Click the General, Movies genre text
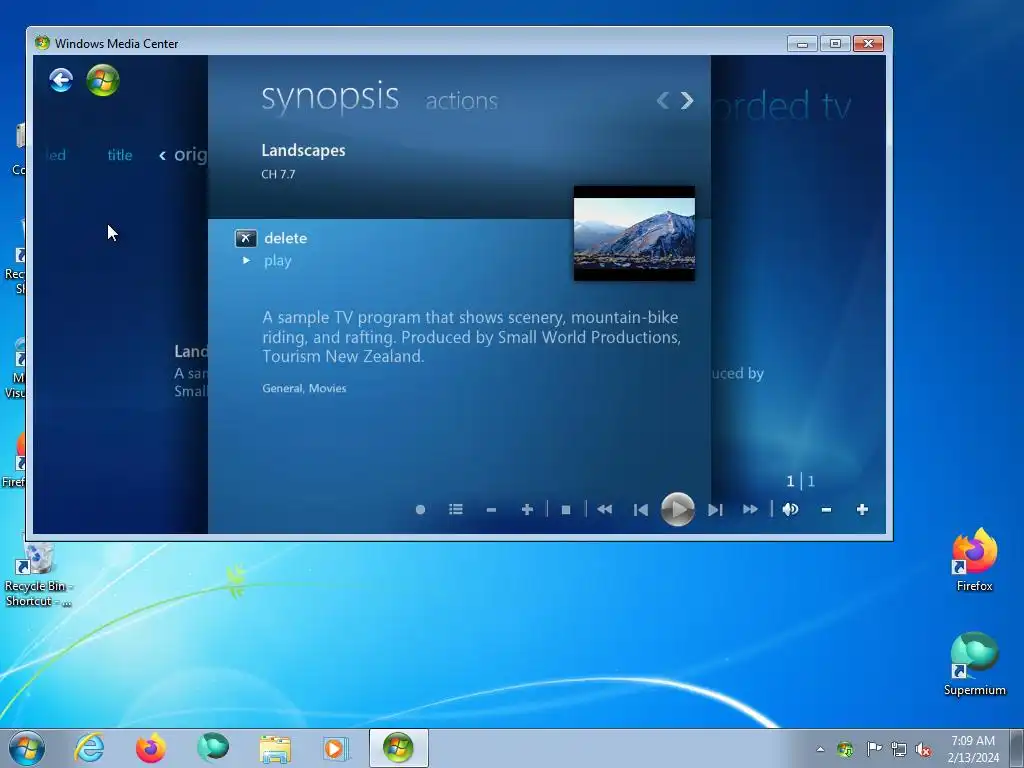The image size is (1024, 768). point(304,389)
